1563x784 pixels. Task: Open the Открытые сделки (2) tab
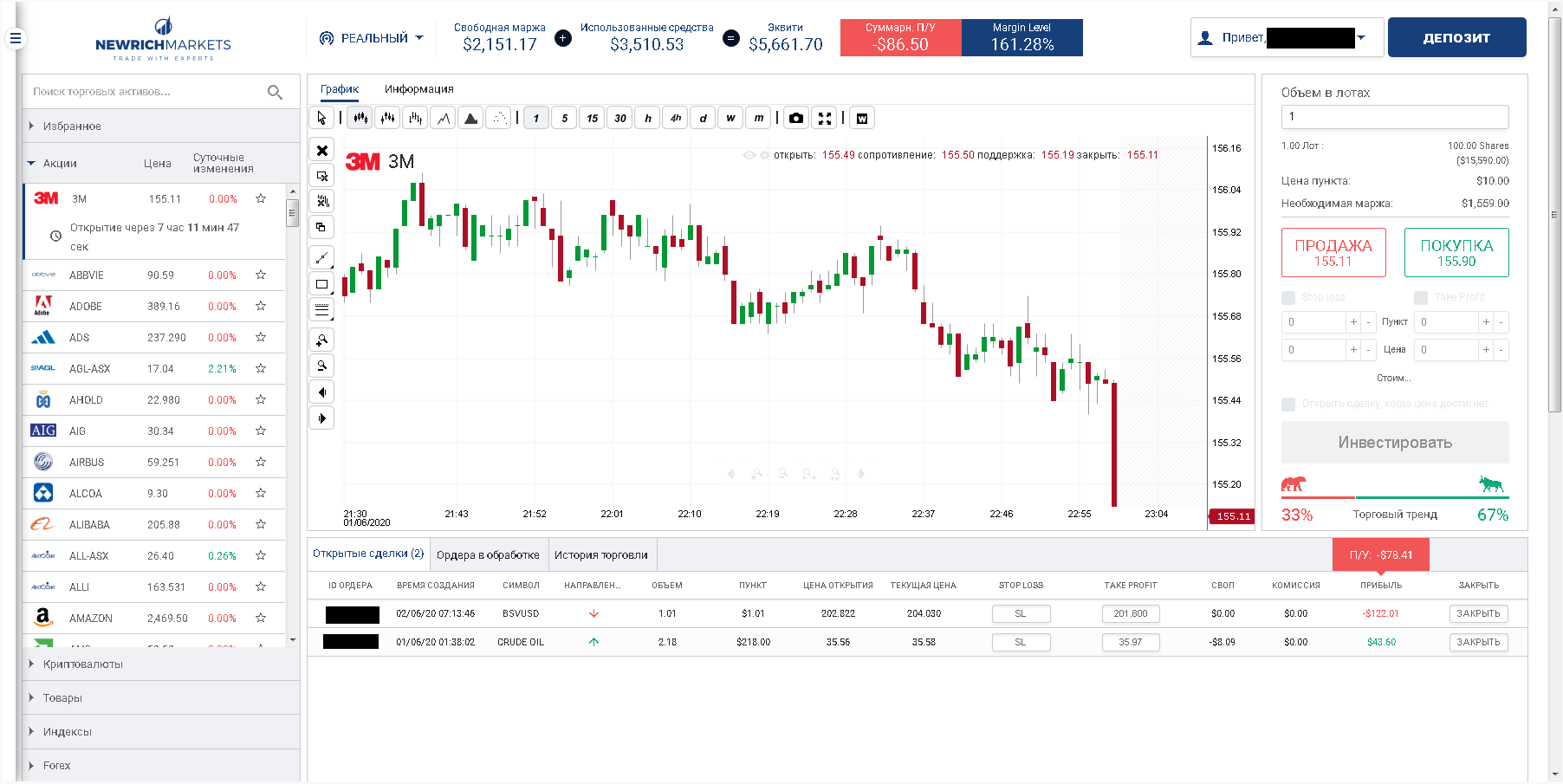click(368, 554)
